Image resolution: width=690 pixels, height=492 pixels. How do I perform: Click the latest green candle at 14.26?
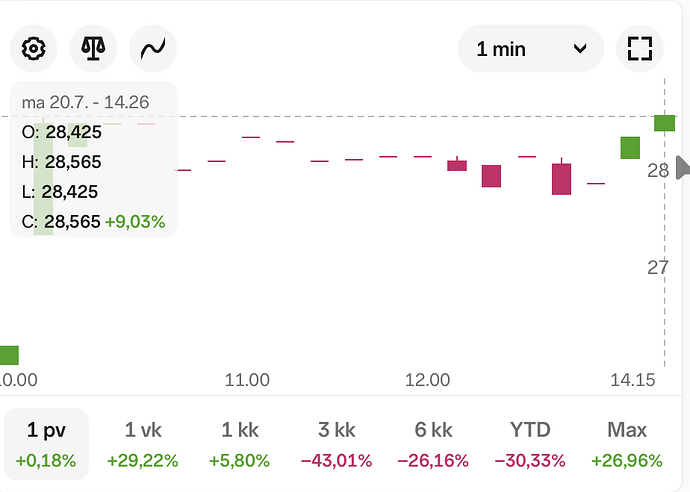(664, 123)
